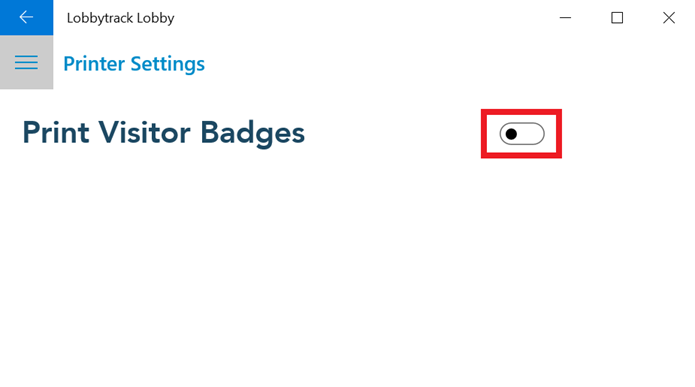Click the X icon at window corner
This screenshot has width=695, height=387.
coord(669,18)
